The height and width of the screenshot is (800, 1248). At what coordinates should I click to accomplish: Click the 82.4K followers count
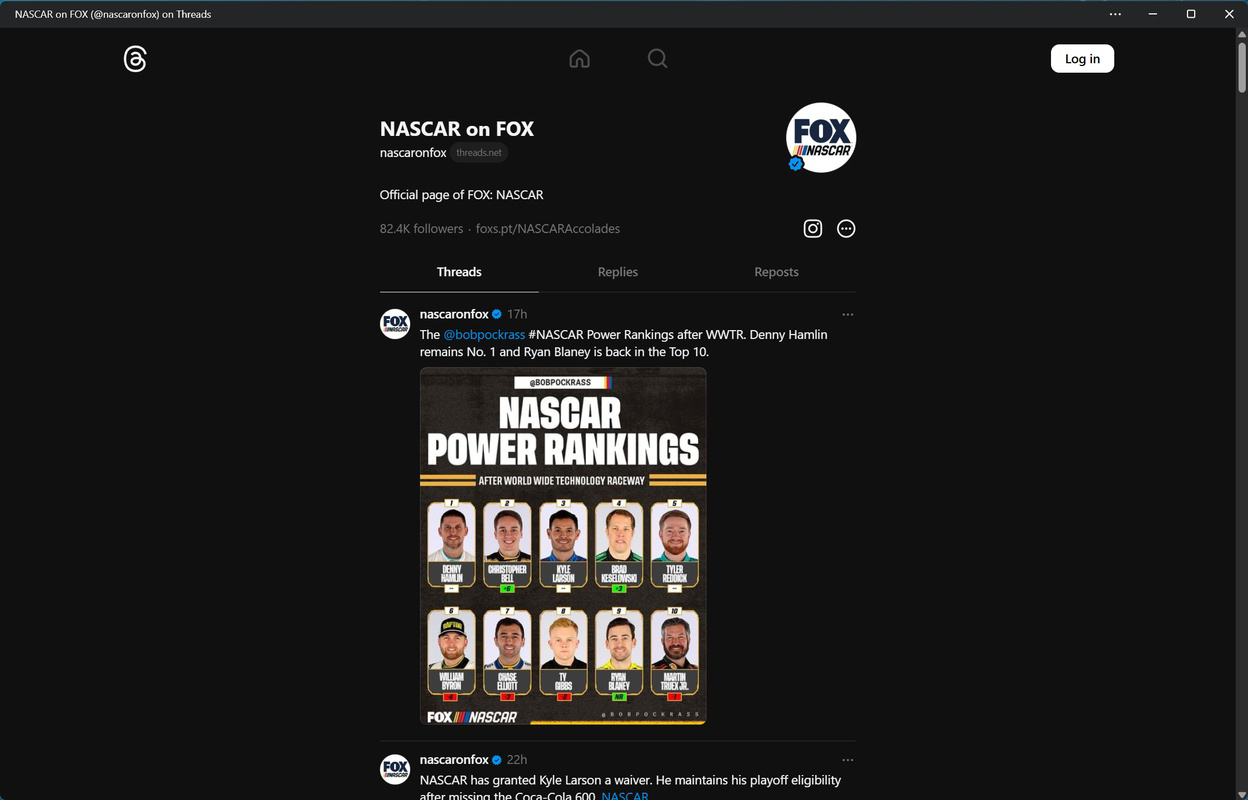point(421,229)
